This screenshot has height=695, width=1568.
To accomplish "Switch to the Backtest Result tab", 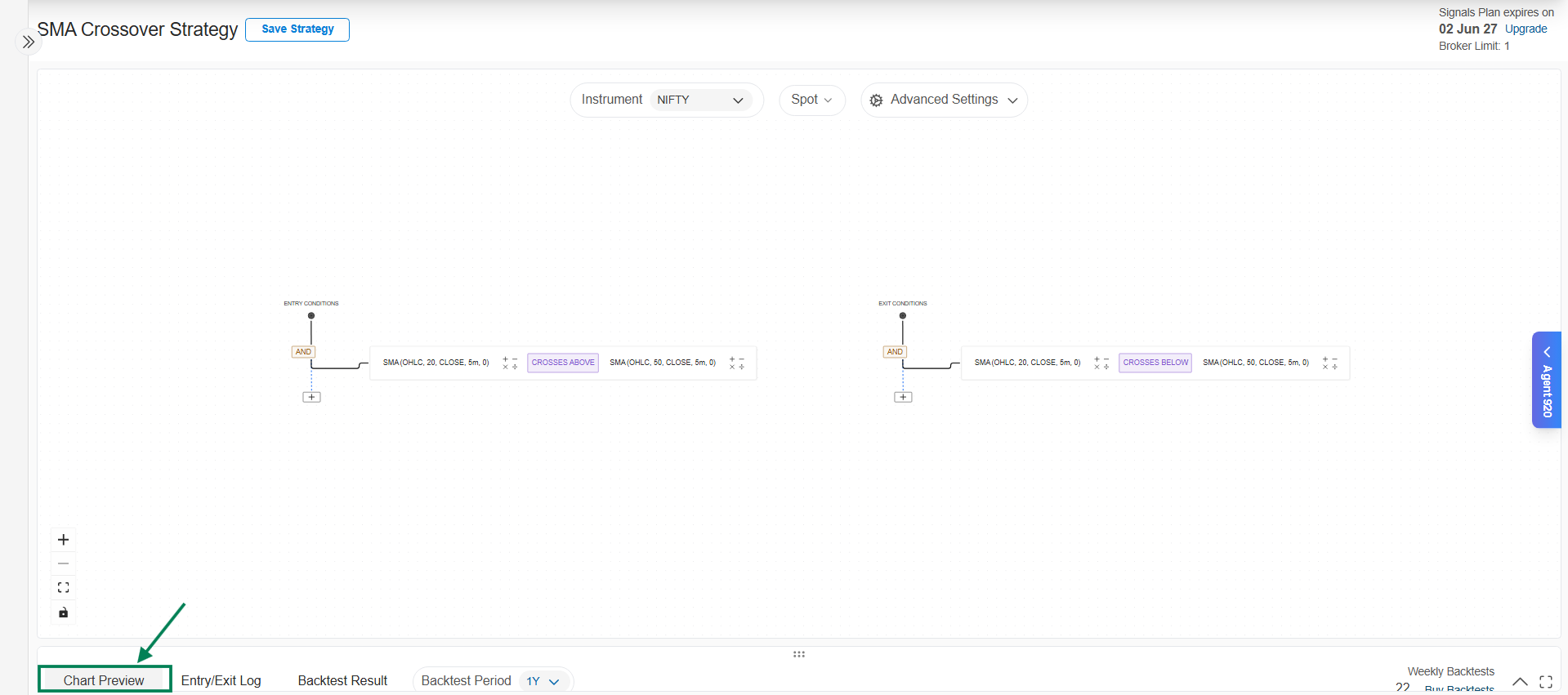I will click(x=342, y=680).
